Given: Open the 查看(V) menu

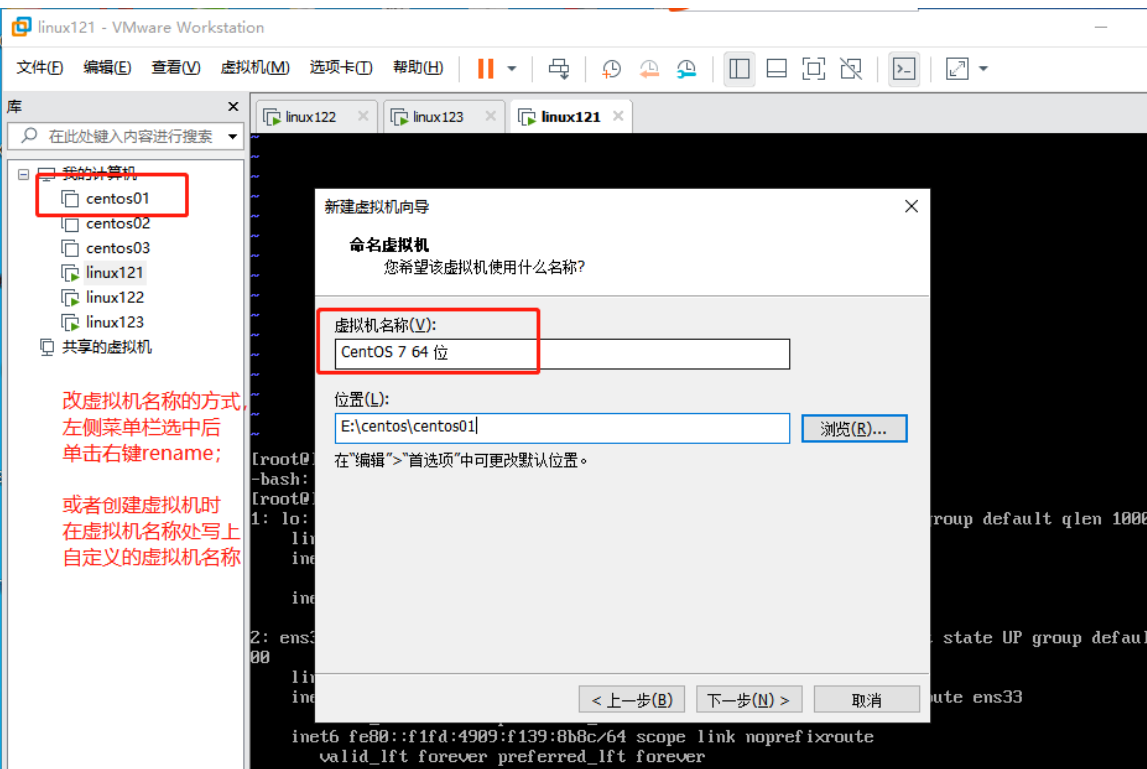Looking at the screenshot, I should 176,67.
